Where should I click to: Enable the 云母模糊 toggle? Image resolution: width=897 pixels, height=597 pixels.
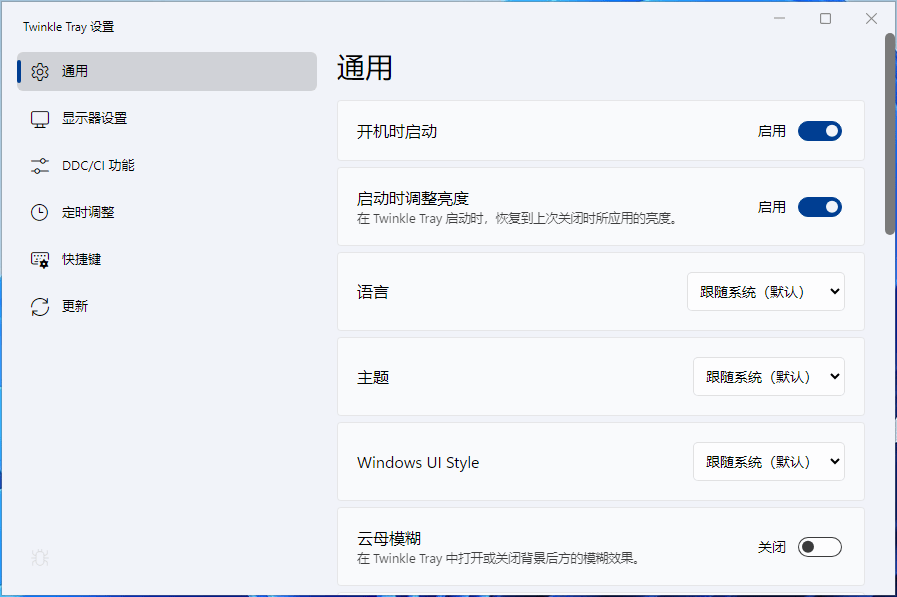pyautogui.click(x=819, y=547)
